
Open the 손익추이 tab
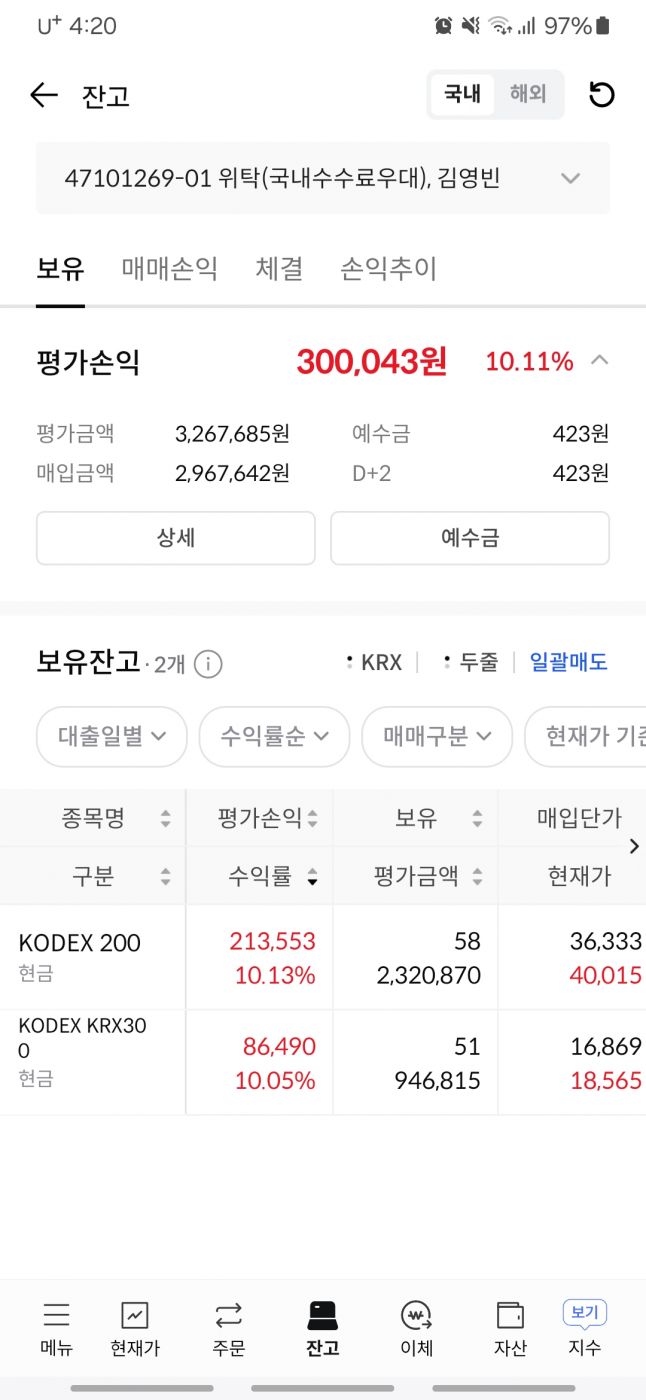click(389, 269)
